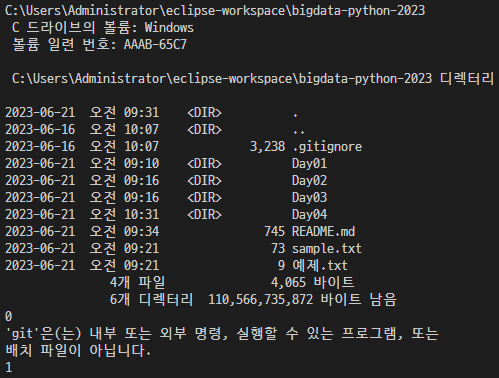Screen dimensions: 499x378
Task: Select the Day04 directory entry
Action: (x=309, y=215)
